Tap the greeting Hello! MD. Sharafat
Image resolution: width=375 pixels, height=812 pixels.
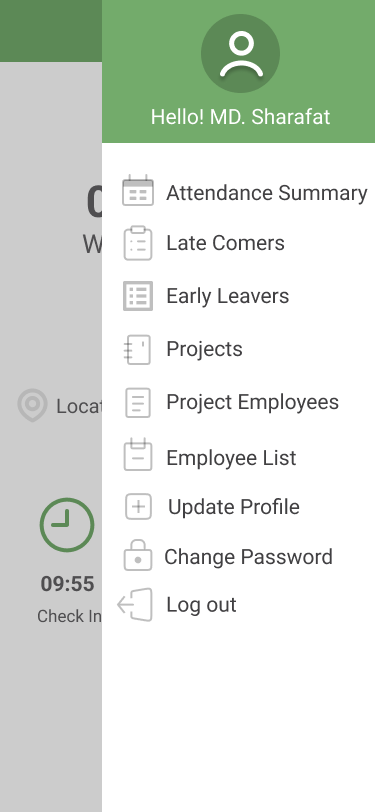(240, 117)
